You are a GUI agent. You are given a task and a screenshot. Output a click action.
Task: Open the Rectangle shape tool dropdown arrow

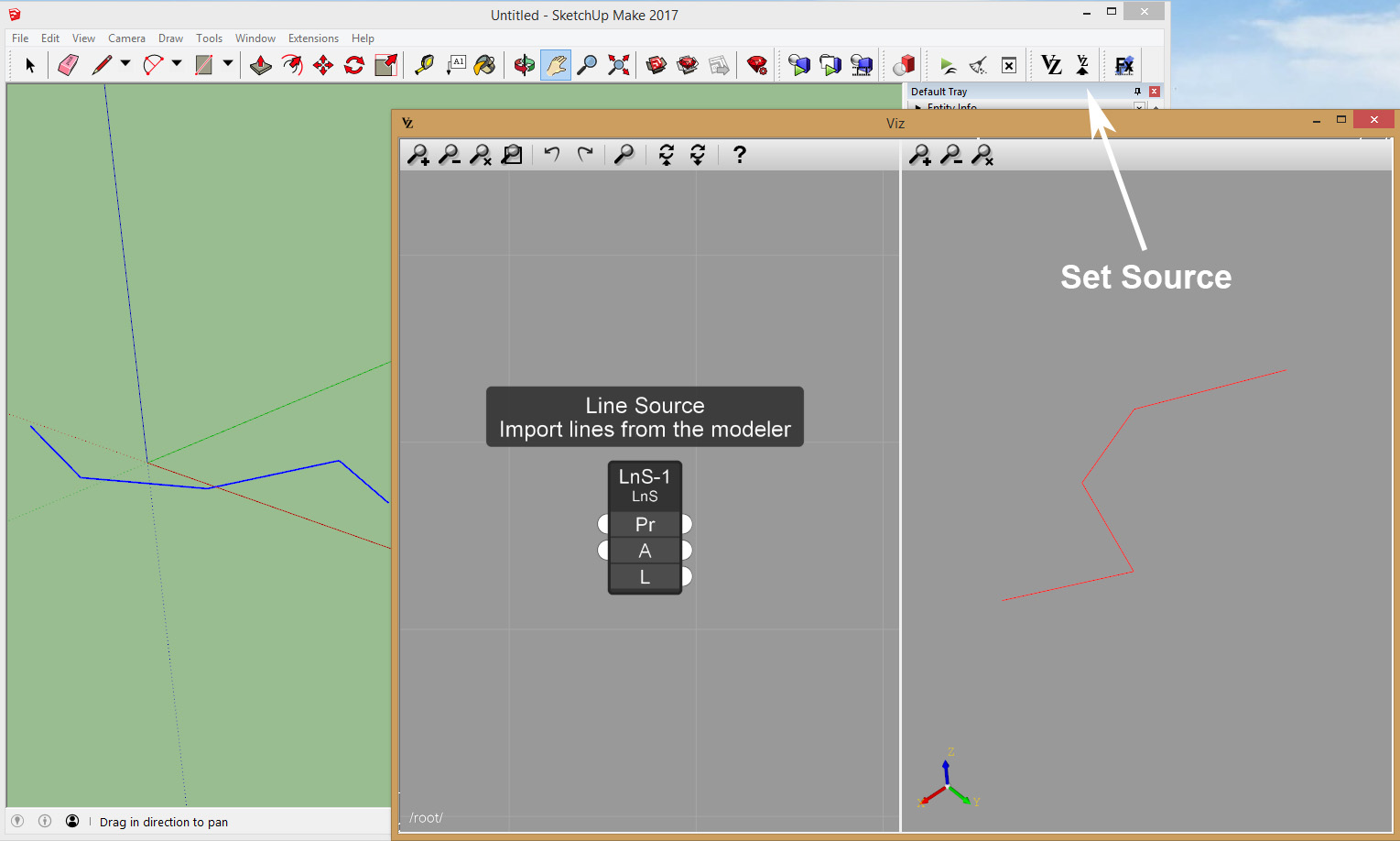point(228,64)
